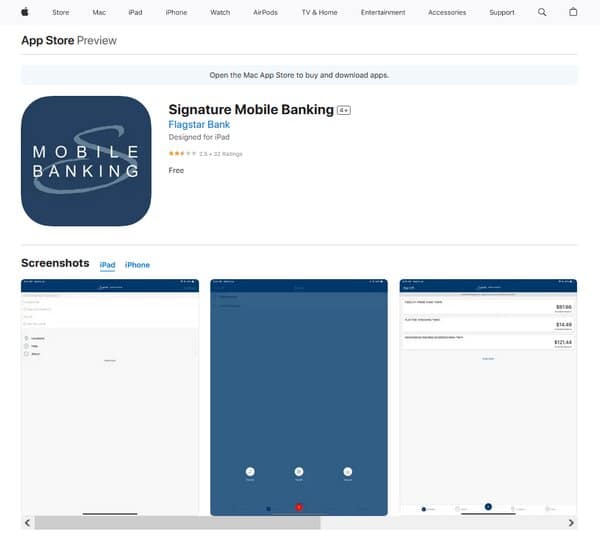Image resolution: width=600 pixels, height=546 pixels.
Task: Open the Store menu item
Action: tap(60, 12)
